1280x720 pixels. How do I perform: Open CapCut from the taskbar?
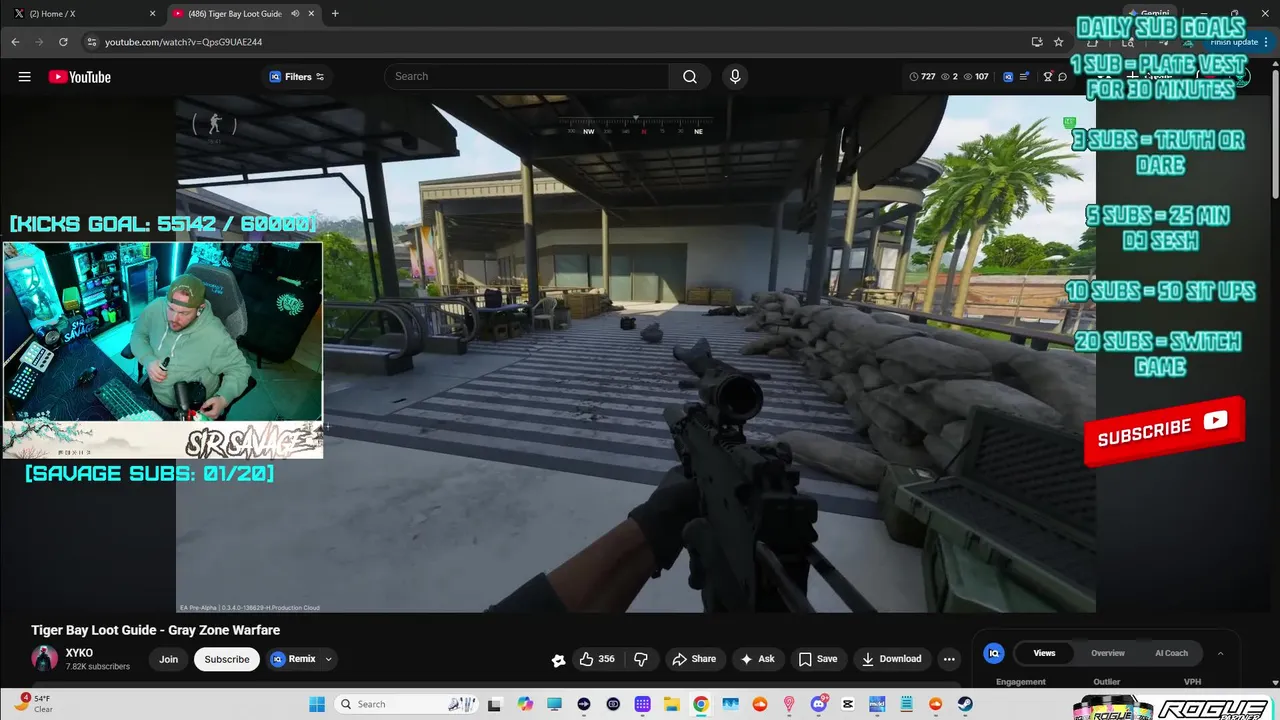[848, 704]
